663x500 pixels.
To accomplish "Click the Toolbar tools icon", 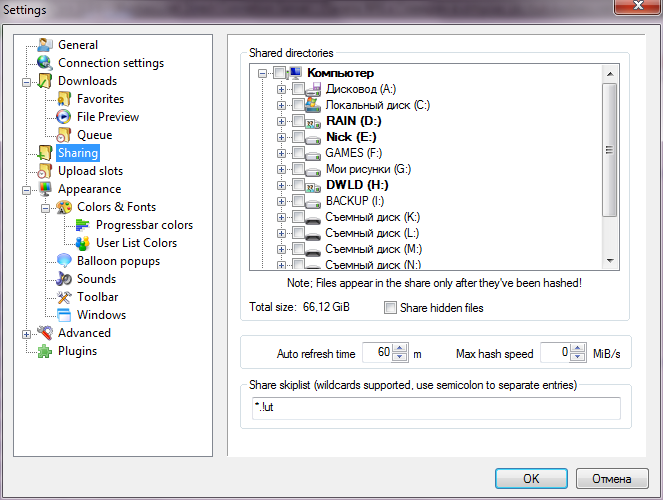I will click(x=64, y=297).
